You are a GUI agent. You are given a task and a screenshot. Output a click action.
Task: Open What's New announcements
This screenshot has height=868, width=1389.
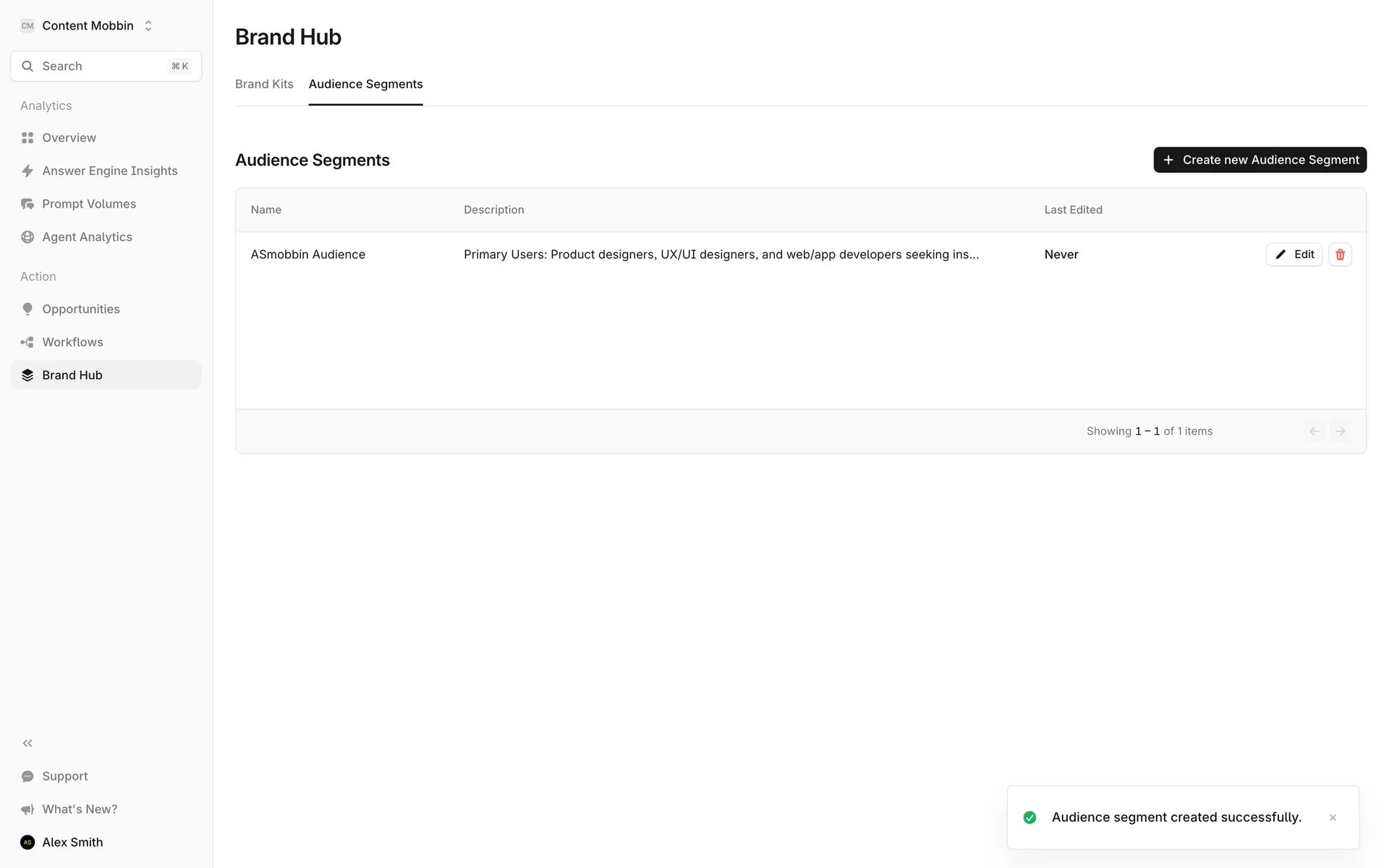pyautogui.click(x=79, y=809)
